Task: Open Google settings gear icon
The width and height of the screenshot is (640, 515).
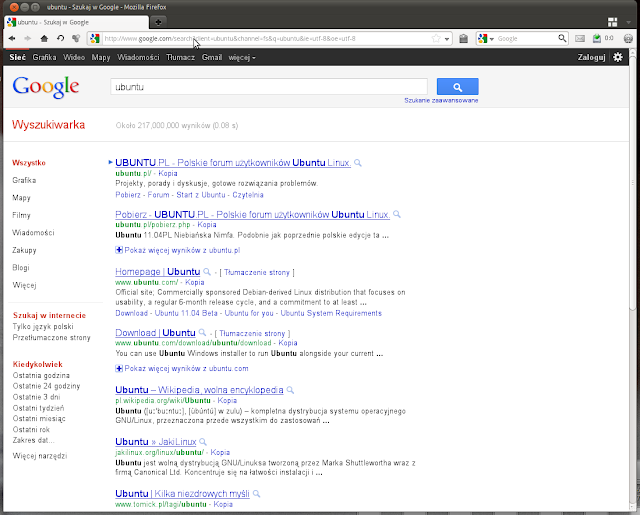Action: click(x=618, y=57)
